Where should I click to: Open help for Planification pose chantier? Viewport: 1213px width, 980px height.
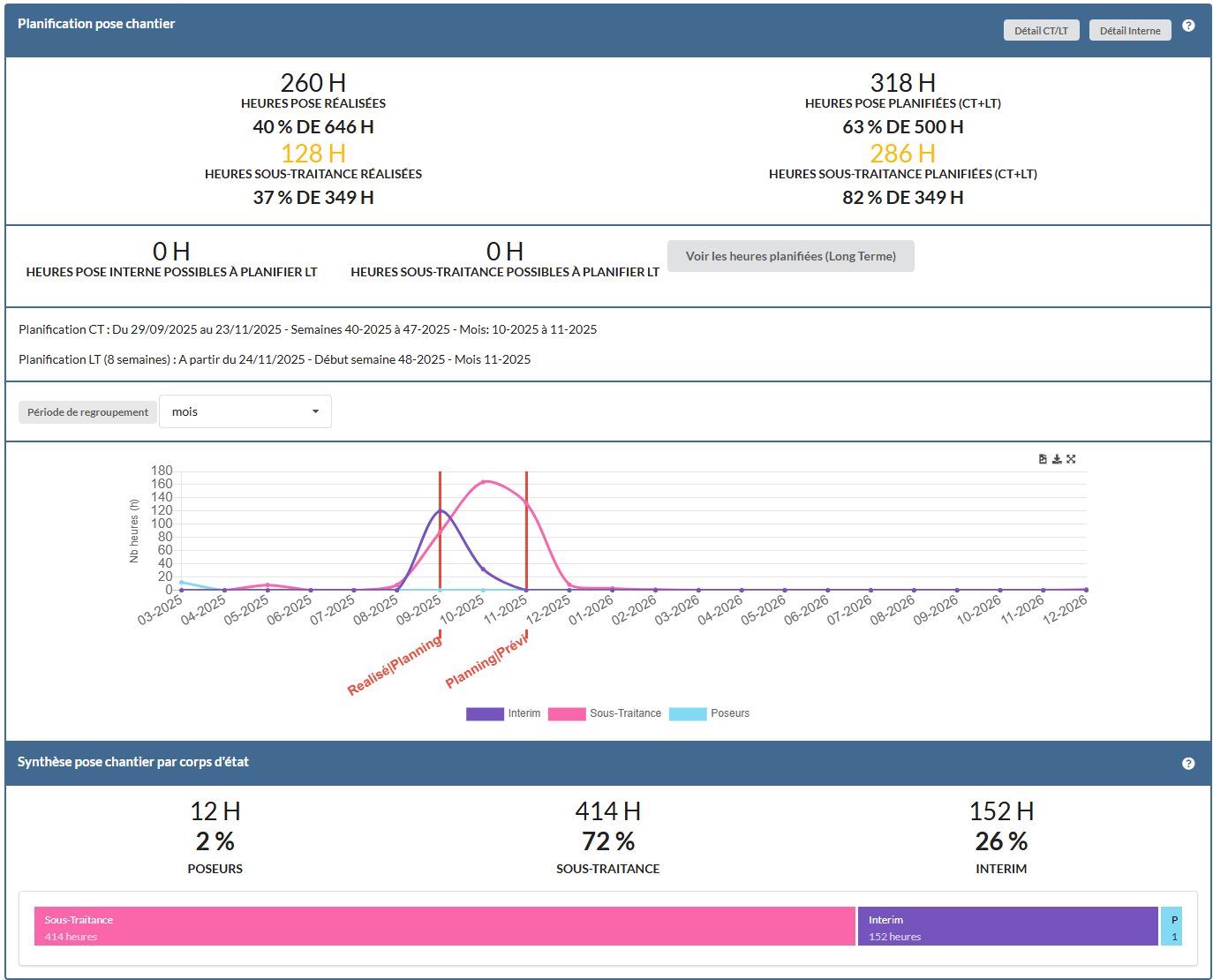coord(1188,26)
